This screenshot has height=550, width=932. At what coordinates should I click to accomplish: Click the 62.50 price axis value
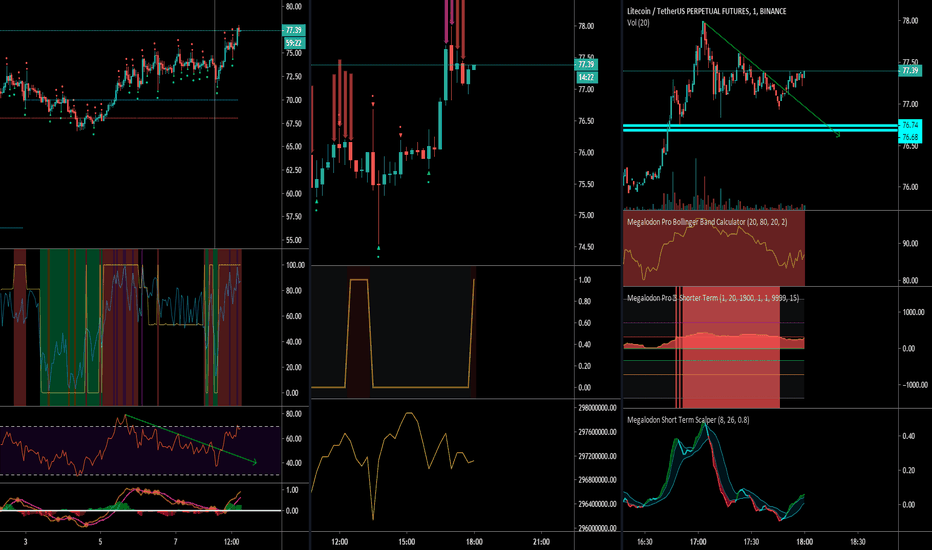(x=294, y=170)
